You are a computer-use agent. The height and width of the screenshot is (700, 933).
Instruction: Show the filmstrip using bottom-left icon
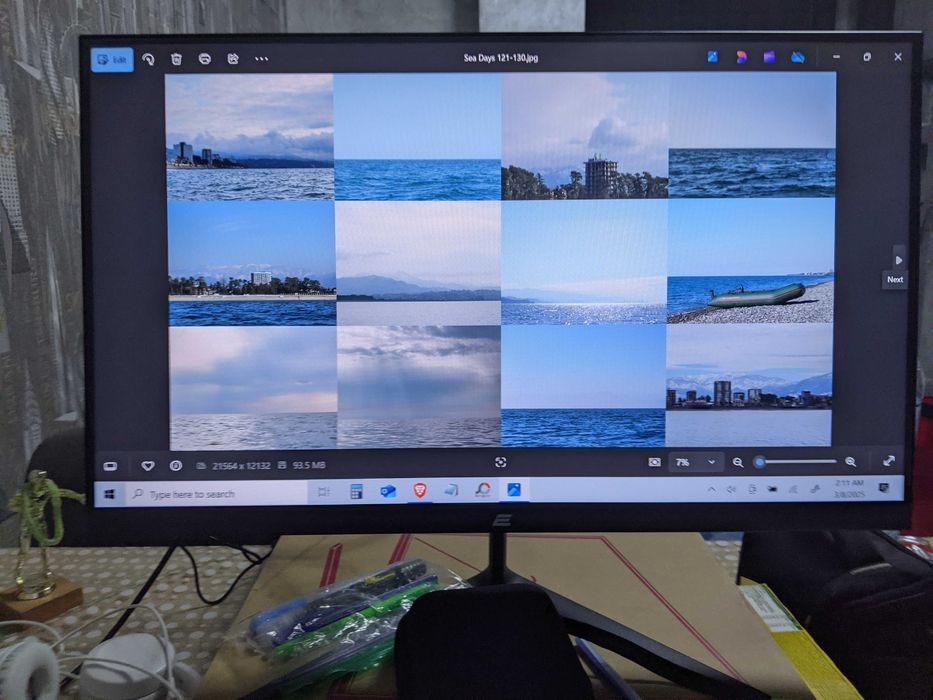point(110,466)
